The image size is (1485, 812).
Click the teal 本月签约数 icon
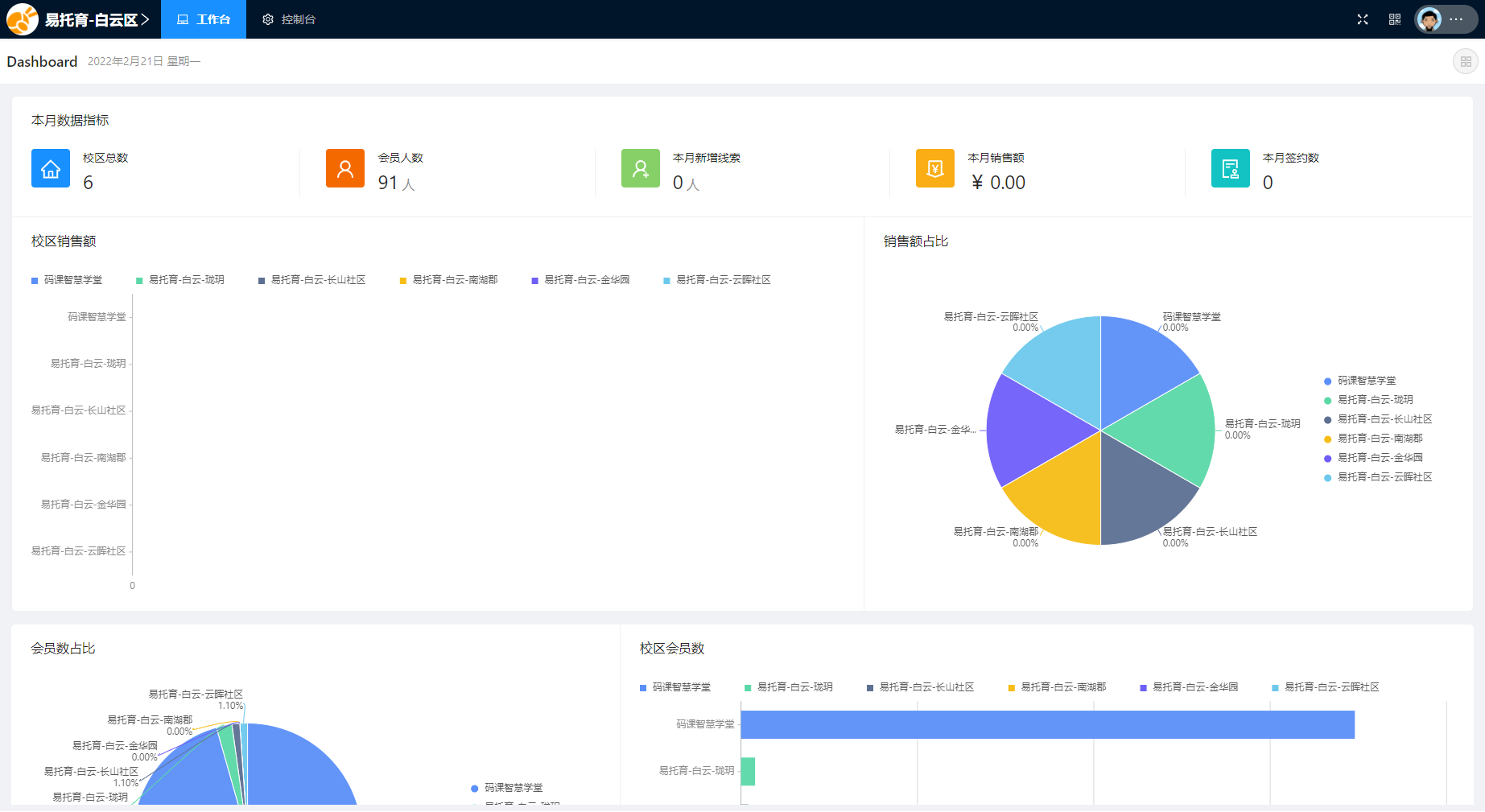1231,168
